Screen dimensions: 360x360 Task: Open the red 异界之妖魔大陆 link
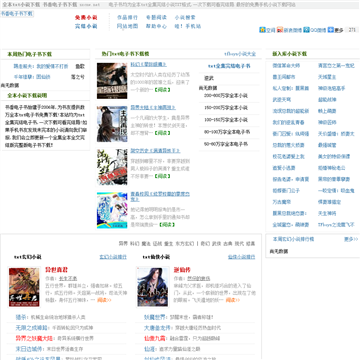(x=34, y=338)
